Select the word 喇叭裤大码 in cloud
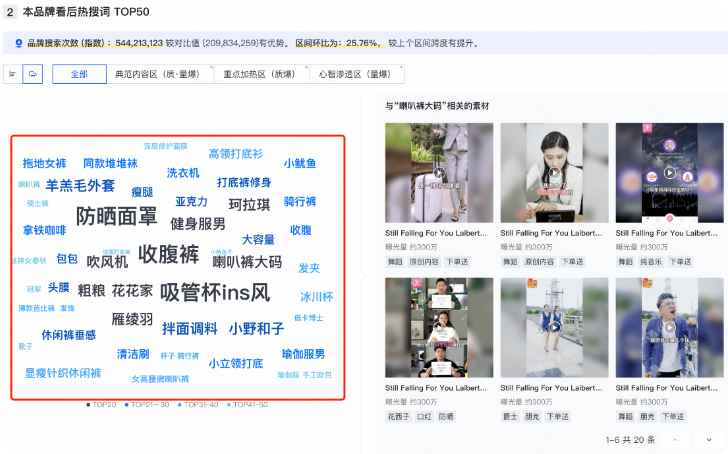Screen dimensions: 728x454 [247, 262]
